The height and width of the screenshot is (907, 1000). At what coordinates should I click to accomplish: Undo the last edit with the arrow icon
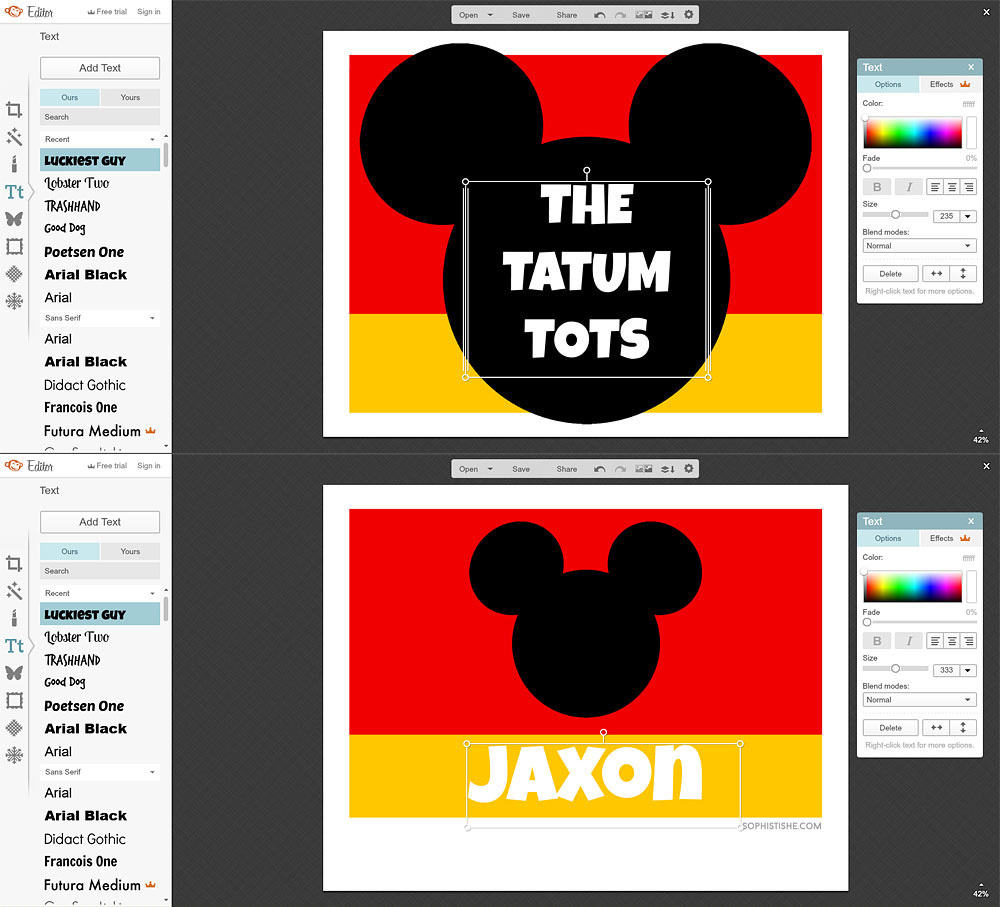(x=598, y=14)
